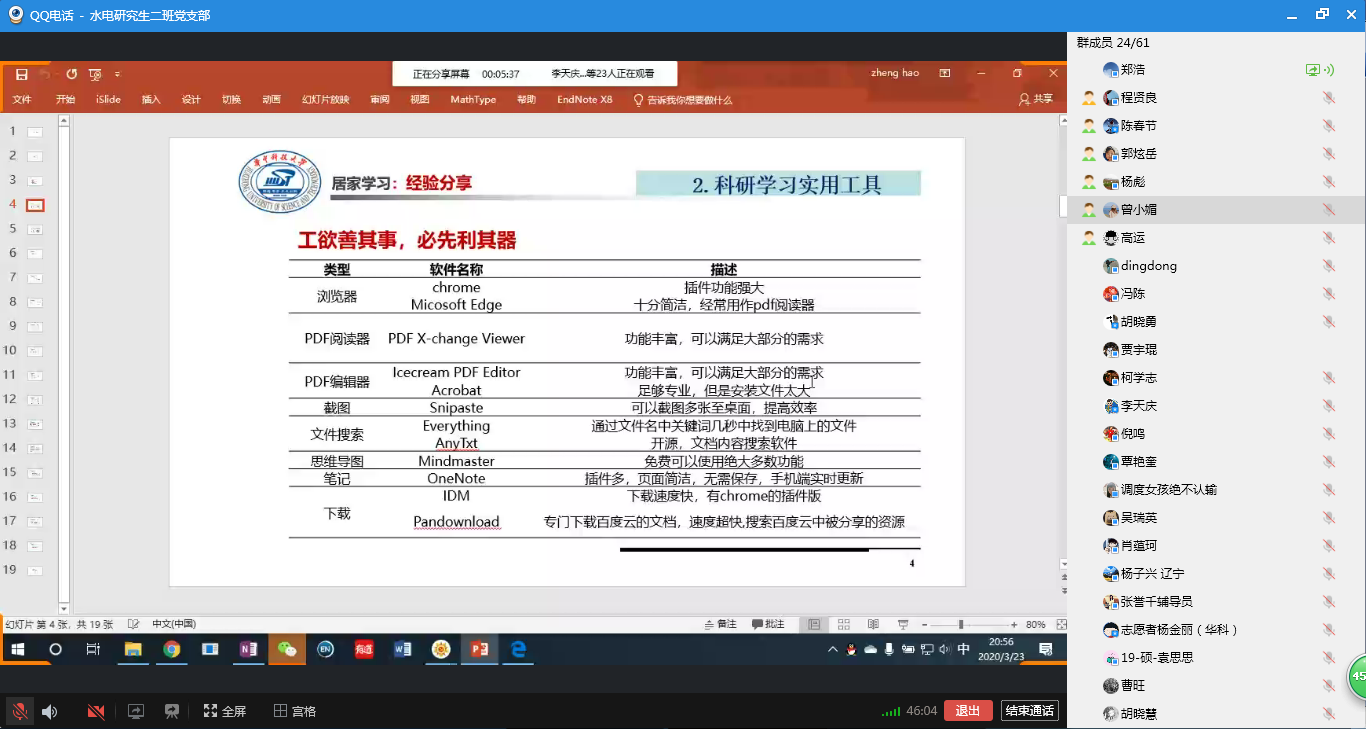Open WeChat from the taskbar
Viewport: 1366px width, 729px height.
[287, 649]
